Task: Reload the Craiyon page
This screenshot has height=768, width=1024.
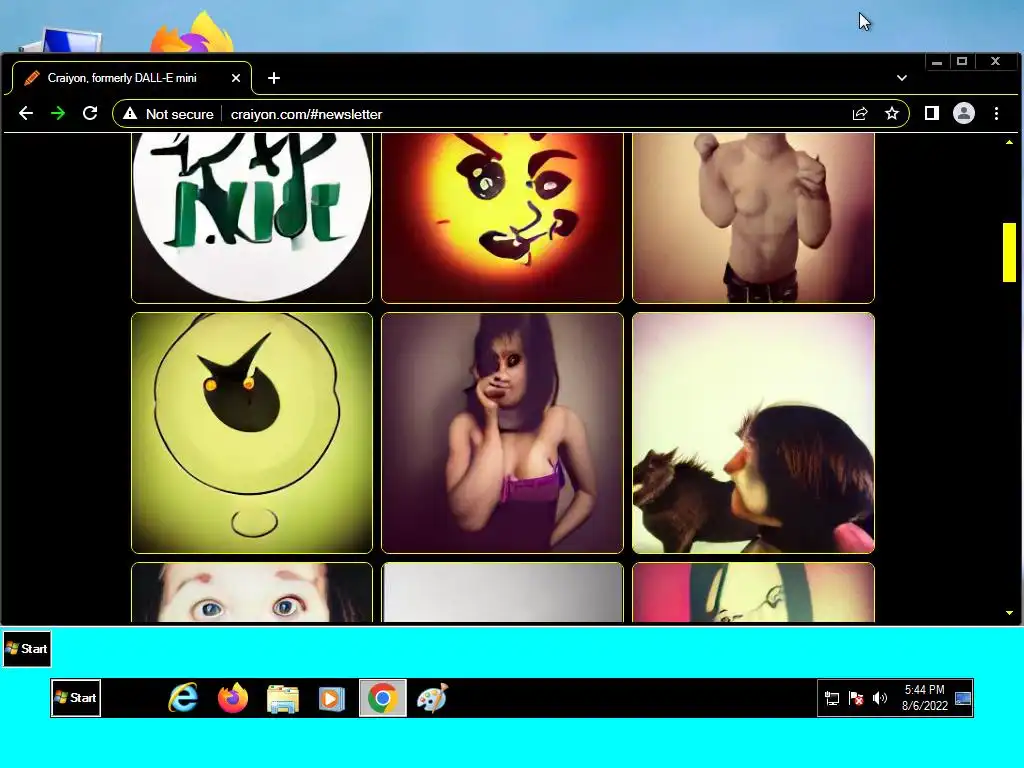Action: [90, 114]
